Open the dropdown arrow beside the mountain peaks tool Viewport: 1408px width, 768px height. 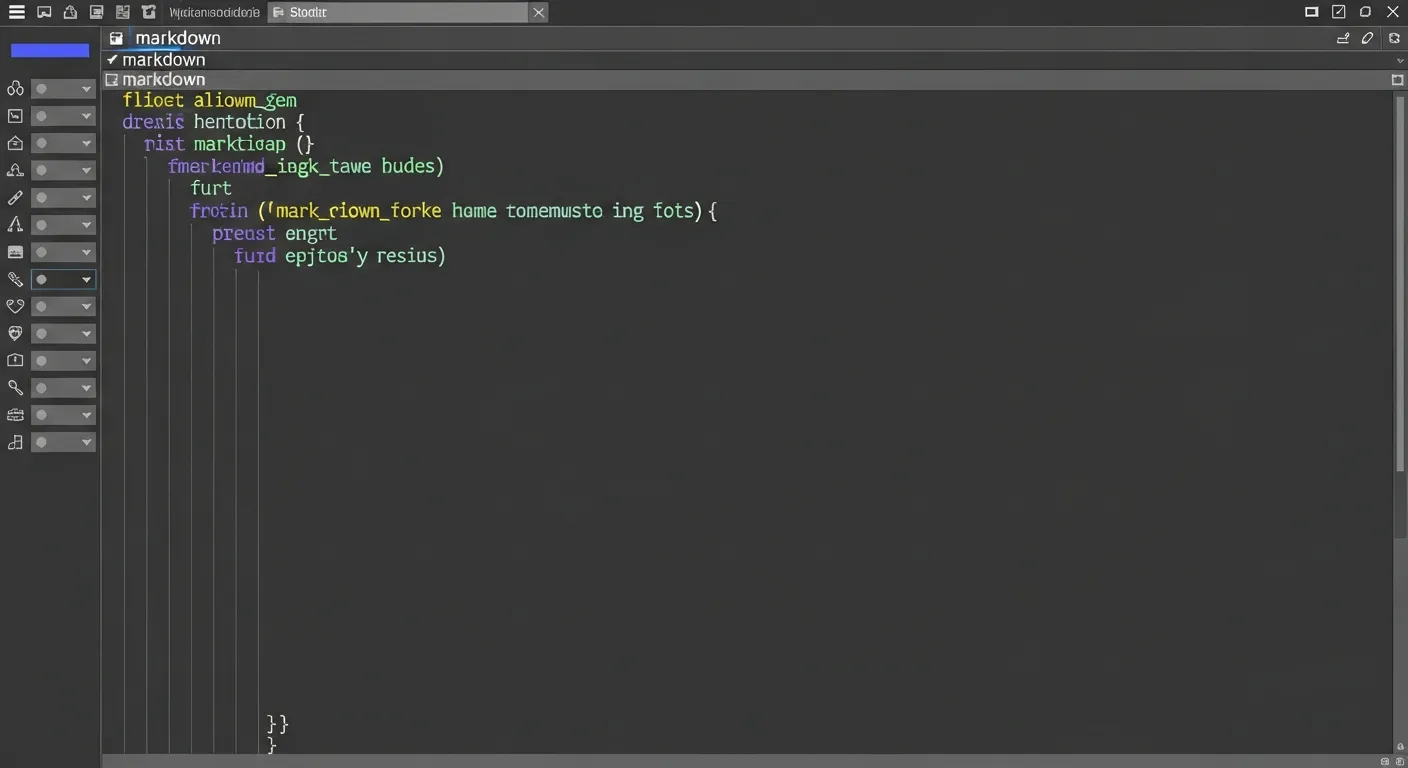(x=87, y=170)
